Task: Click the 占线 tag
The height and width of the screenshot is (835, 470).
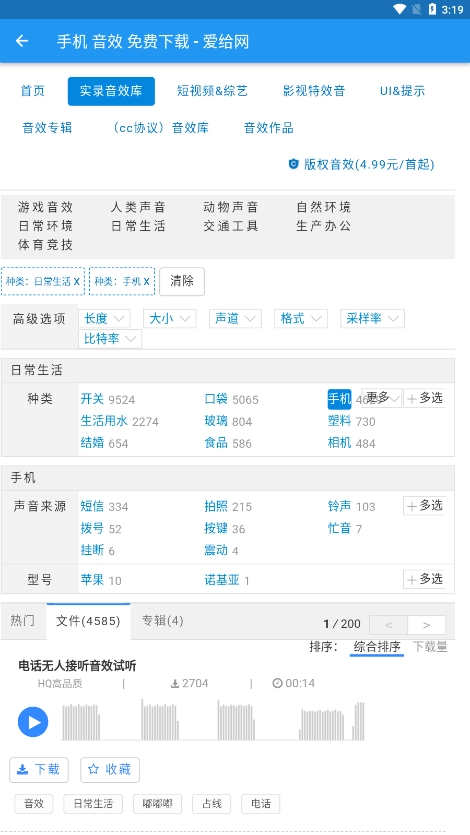Action: 211,804
